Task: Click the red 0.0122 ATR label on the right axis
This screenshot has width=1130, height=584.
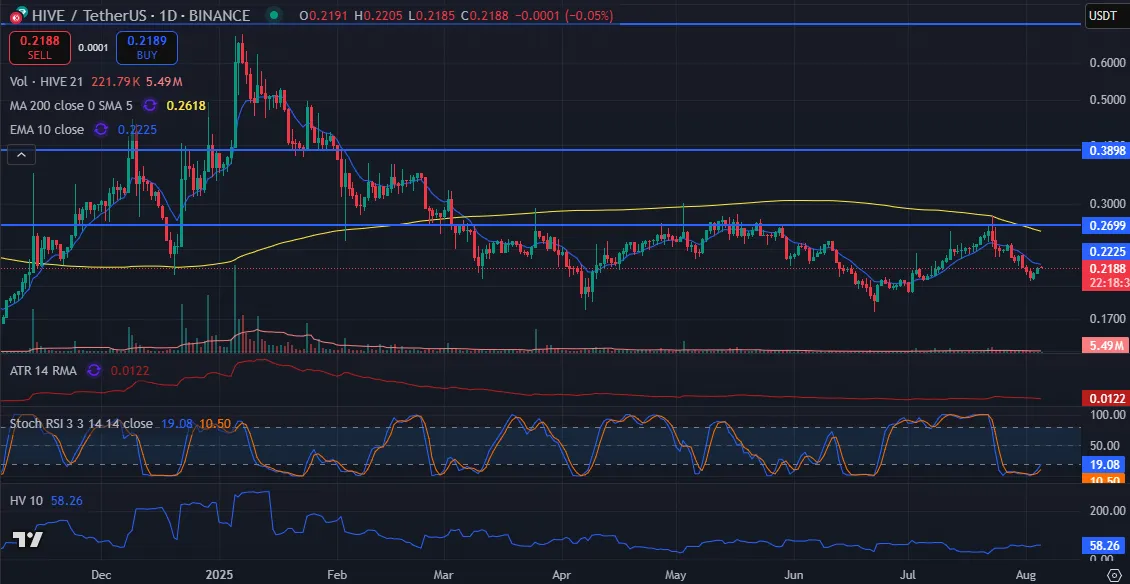Action: click(x=1105, y=399)
